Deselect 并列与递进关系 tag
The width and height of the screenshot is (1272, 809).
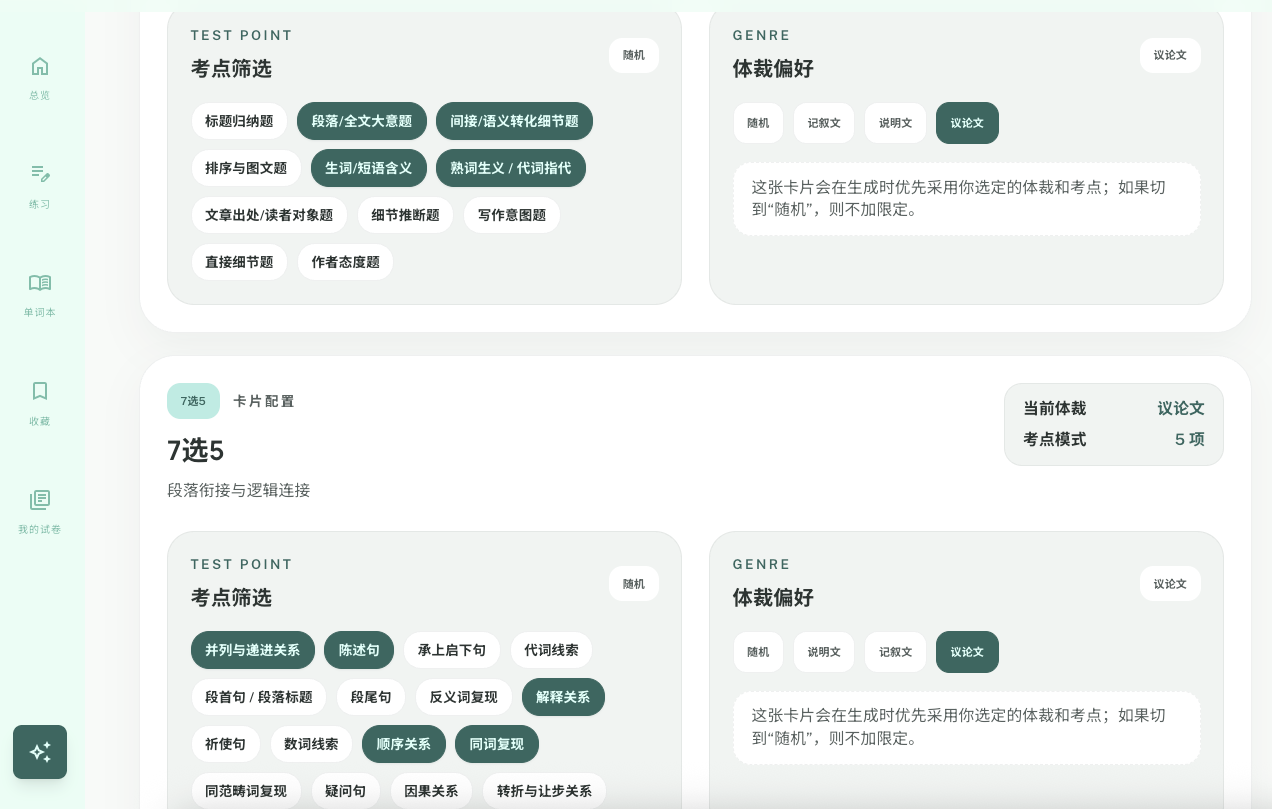pyautogui.click(x=253, y=650)
